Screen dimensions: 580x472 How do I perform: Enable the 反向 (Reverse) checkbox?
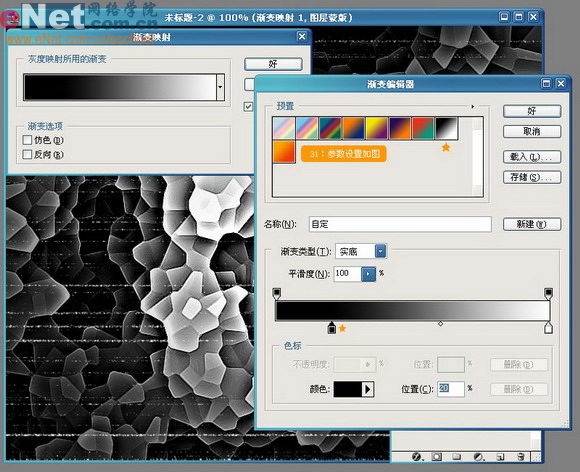point(27,154)
